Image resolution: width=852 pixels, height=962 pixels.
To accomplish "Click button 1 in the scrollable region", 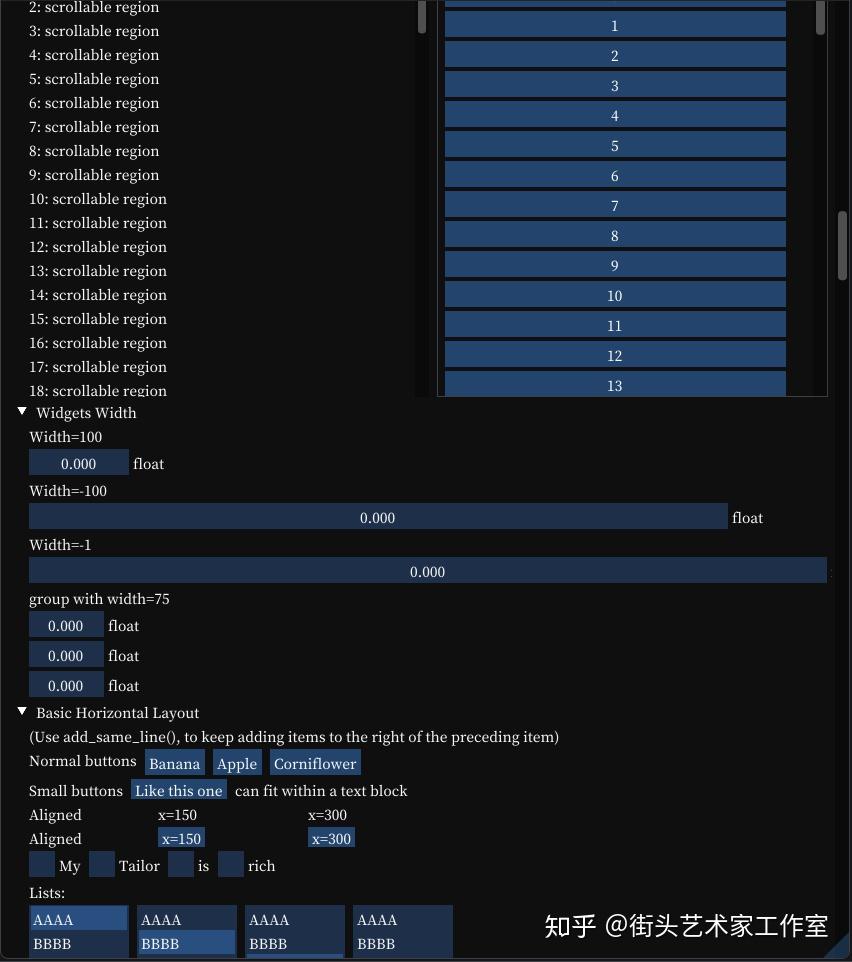I will click(x=614, y=26).
